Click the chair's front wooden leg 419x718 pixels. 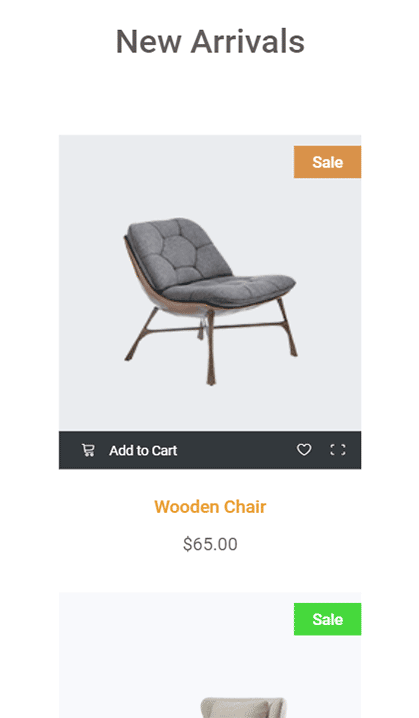click(x=211, y=348)
